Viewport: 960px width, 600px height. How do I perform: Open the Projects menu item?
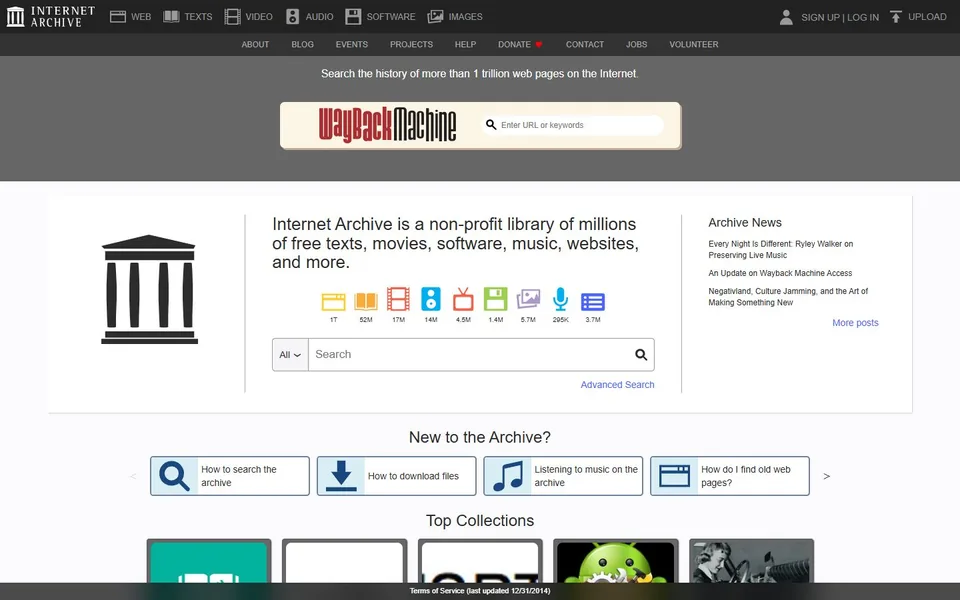[x=411, y=45]
